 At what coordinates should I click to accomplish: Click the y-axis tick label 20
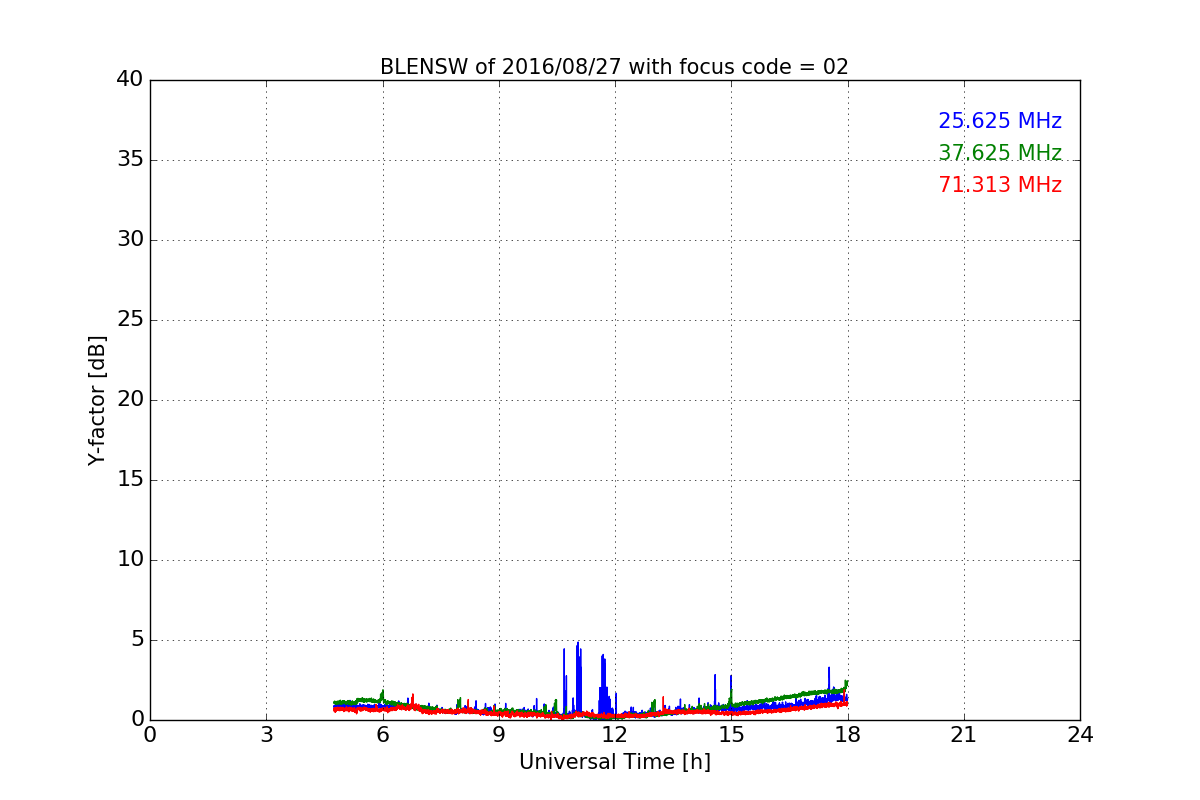[x=130, y=399]
